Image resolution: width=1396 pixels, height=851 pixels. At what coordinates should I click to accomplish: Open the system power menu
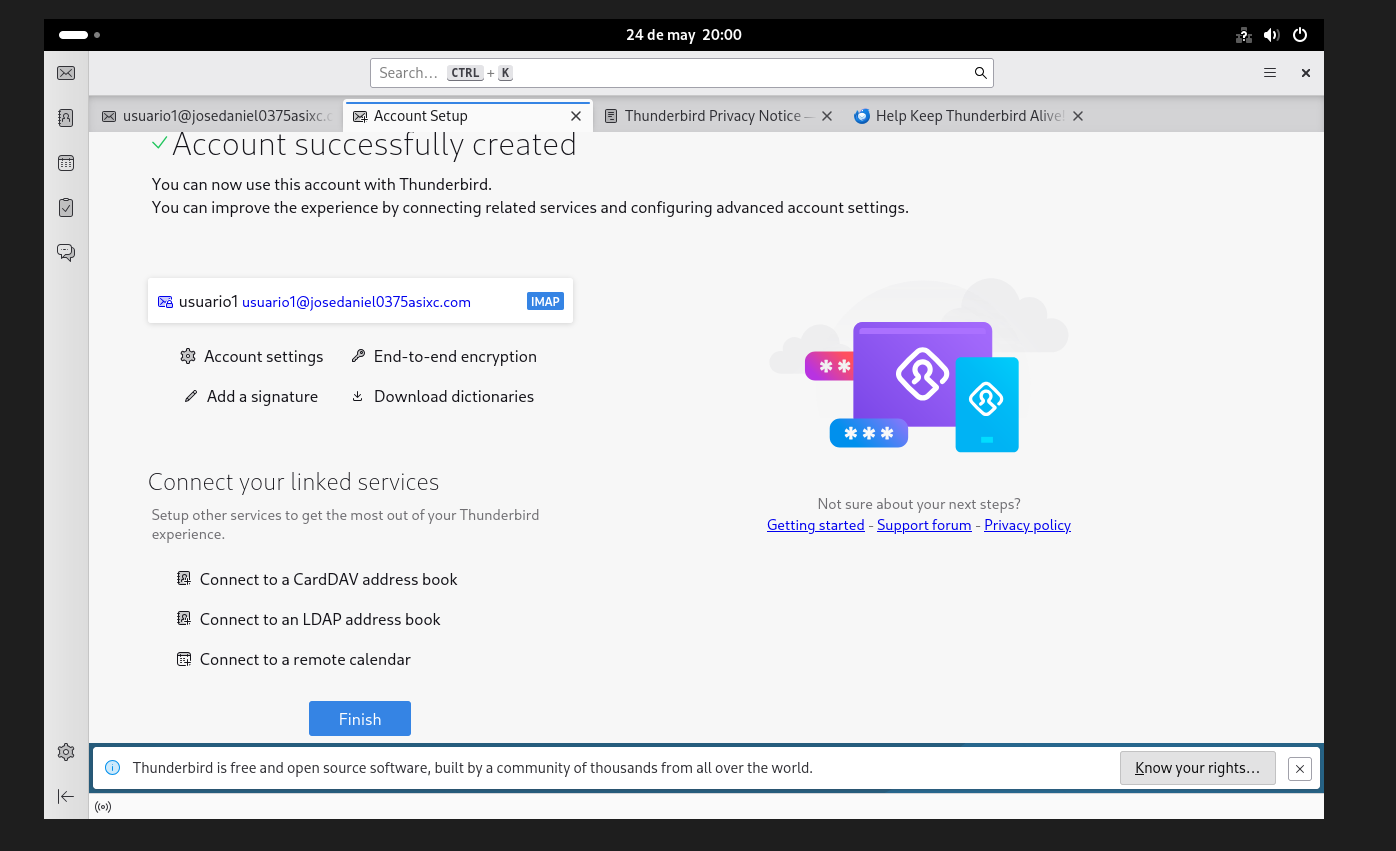[1300, 35]
